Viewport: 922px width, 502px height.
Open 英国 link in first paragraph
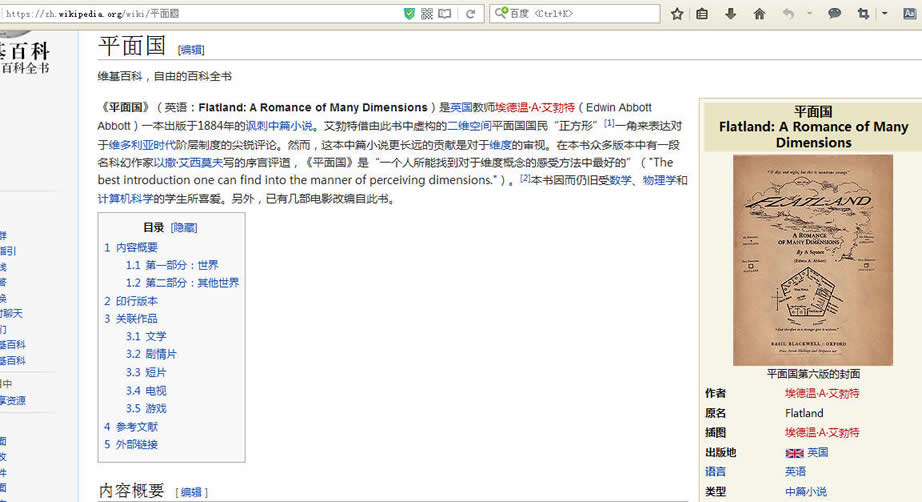[462, 108]
